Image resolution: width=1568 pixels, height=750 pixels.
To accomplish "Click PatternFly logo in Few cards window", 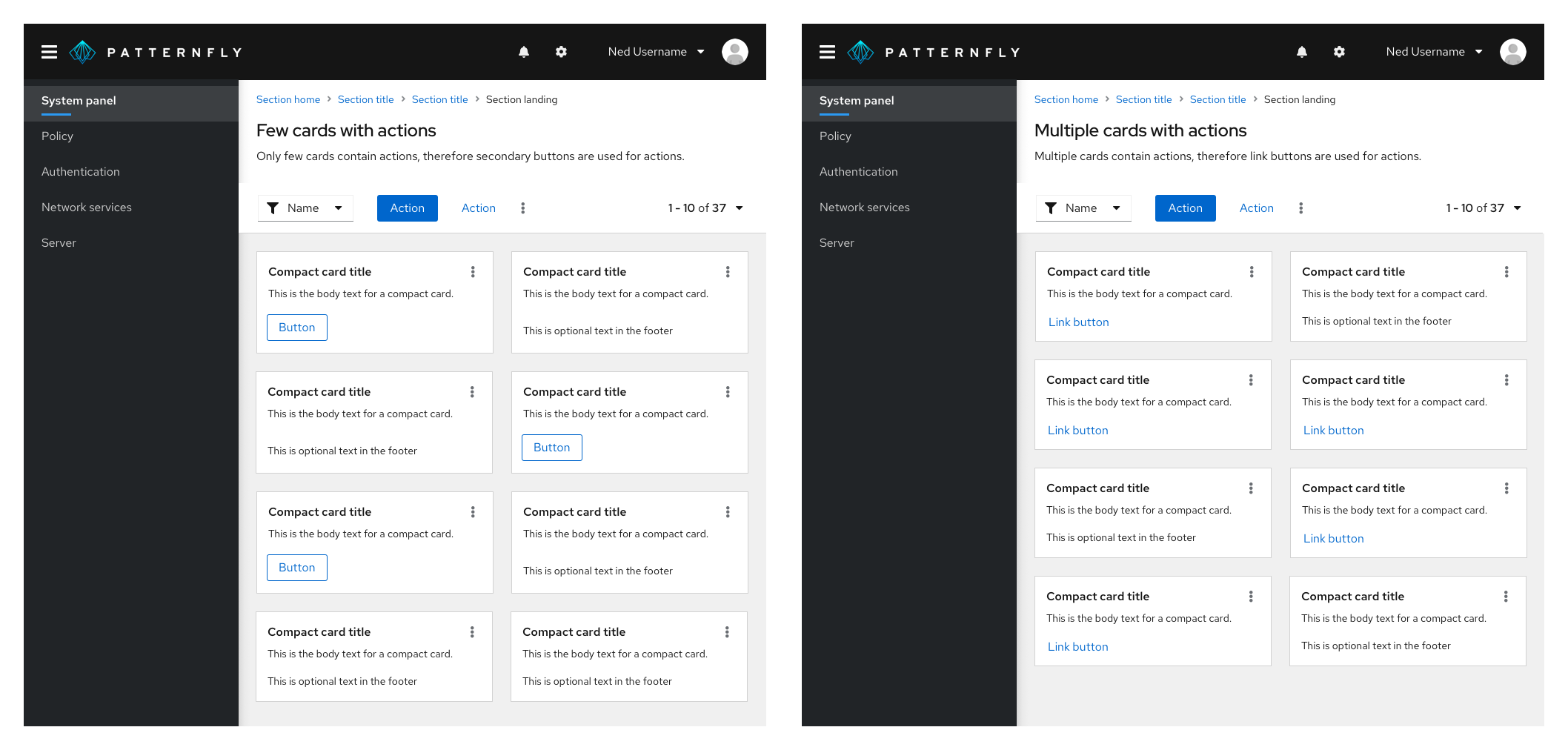I will coord(155,52).
